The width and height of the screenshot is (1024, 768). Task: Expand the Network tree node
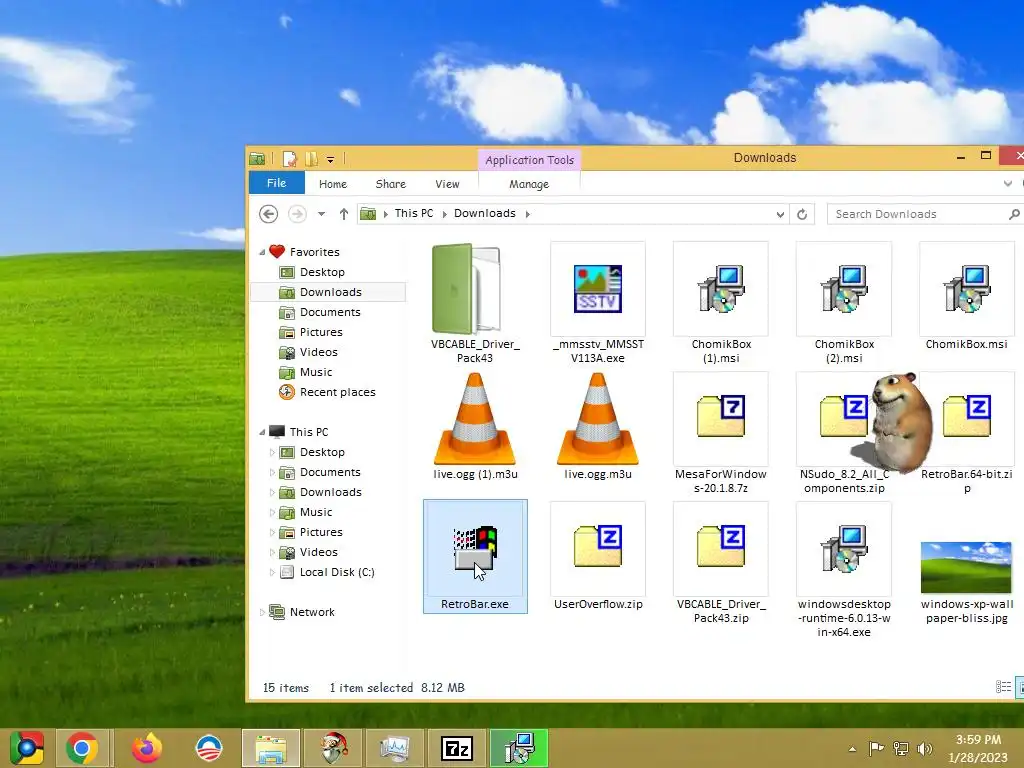[262, 612]
